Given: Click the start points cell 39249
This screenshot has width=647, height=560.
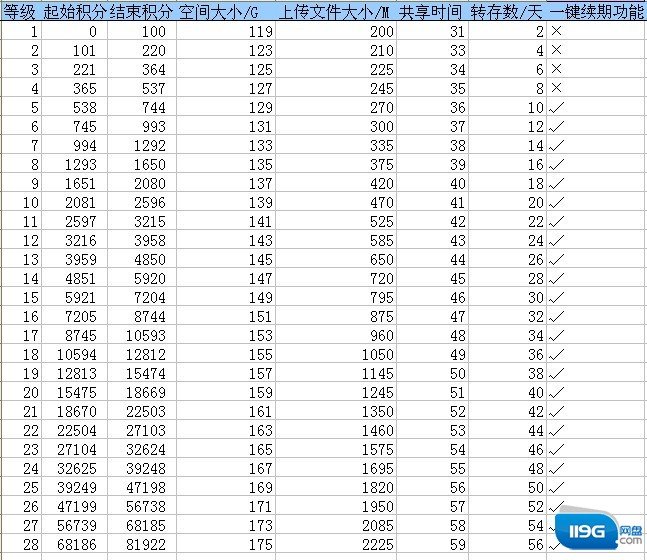Looking at the screenshot, I should [x=77, y=487].
